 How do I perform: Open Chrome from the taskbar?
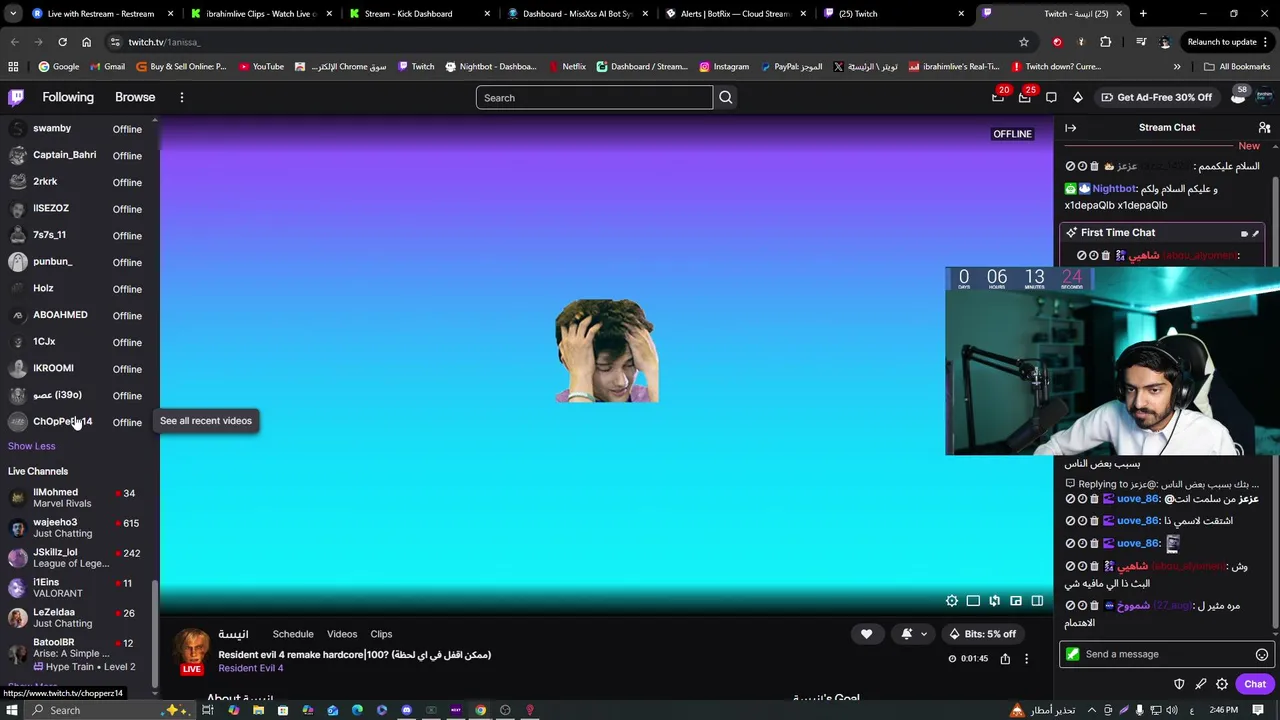(480, 711)
